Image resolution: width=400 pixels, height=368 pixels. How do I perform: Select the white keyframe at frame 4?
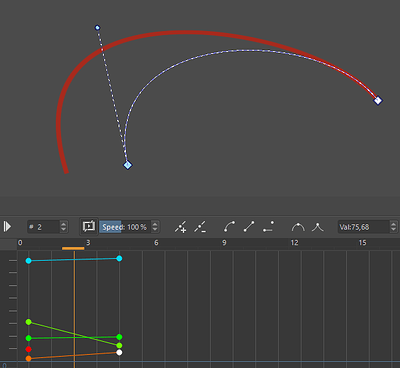click(x=119, y=352)
